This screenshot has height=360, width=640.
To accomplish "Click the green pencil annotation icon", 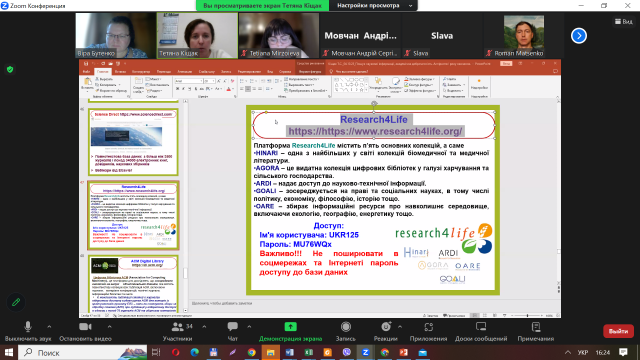I will pyautogui.click(x=16, y=302).
